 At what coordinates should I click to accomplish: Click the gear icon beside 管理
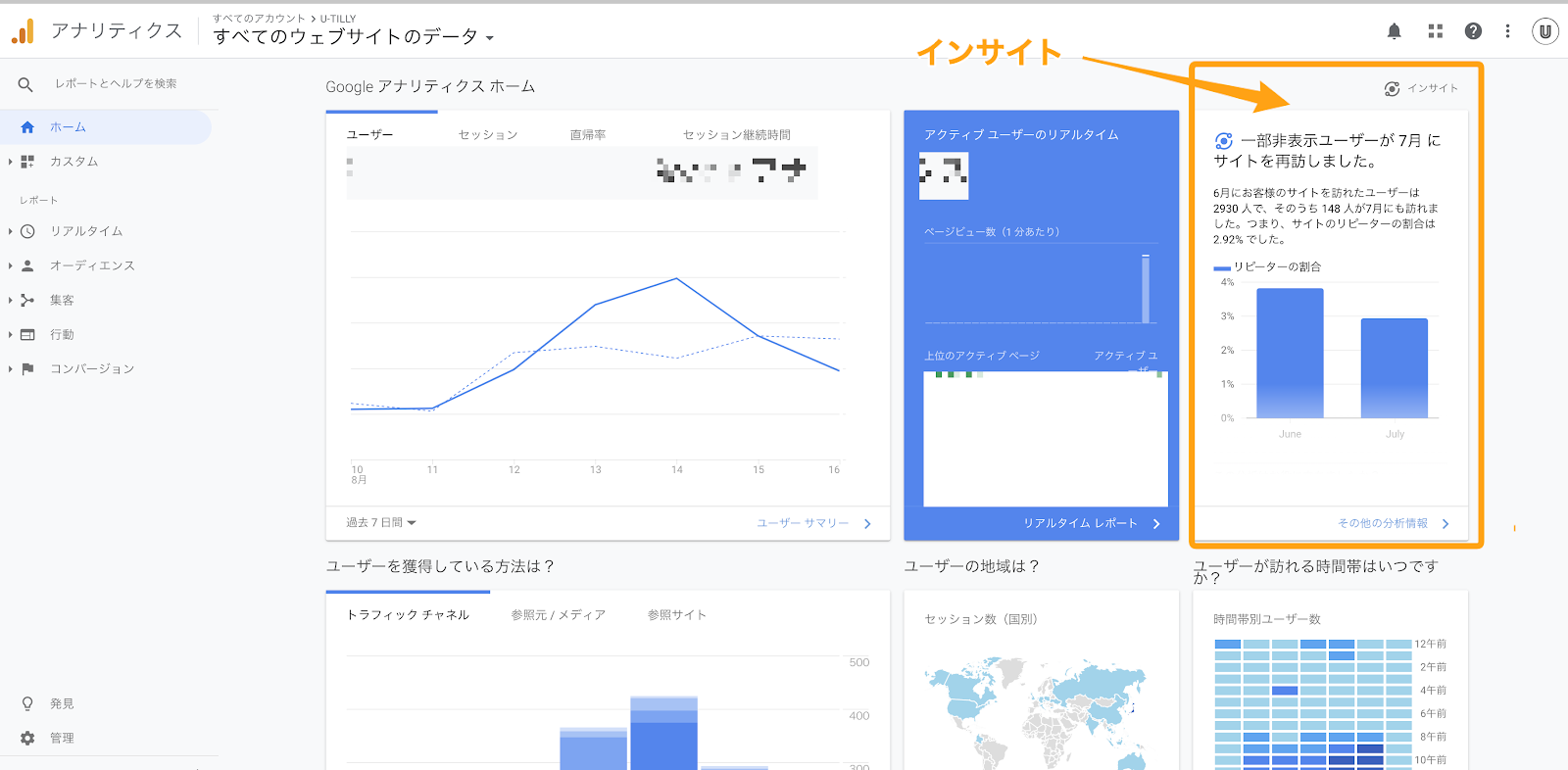(27, 738)
